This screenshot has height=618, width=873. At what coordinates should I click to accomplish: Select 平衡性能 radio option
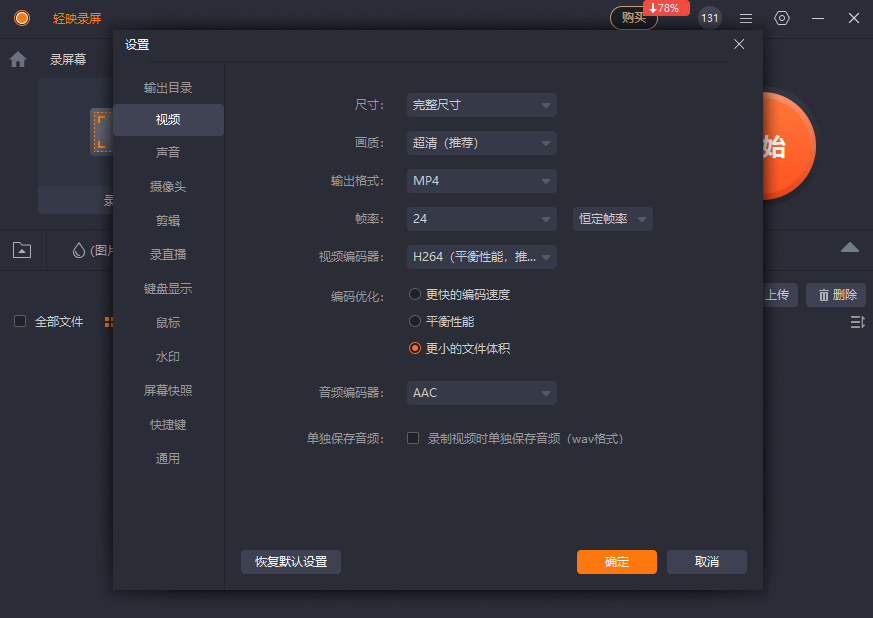(415, 321)
